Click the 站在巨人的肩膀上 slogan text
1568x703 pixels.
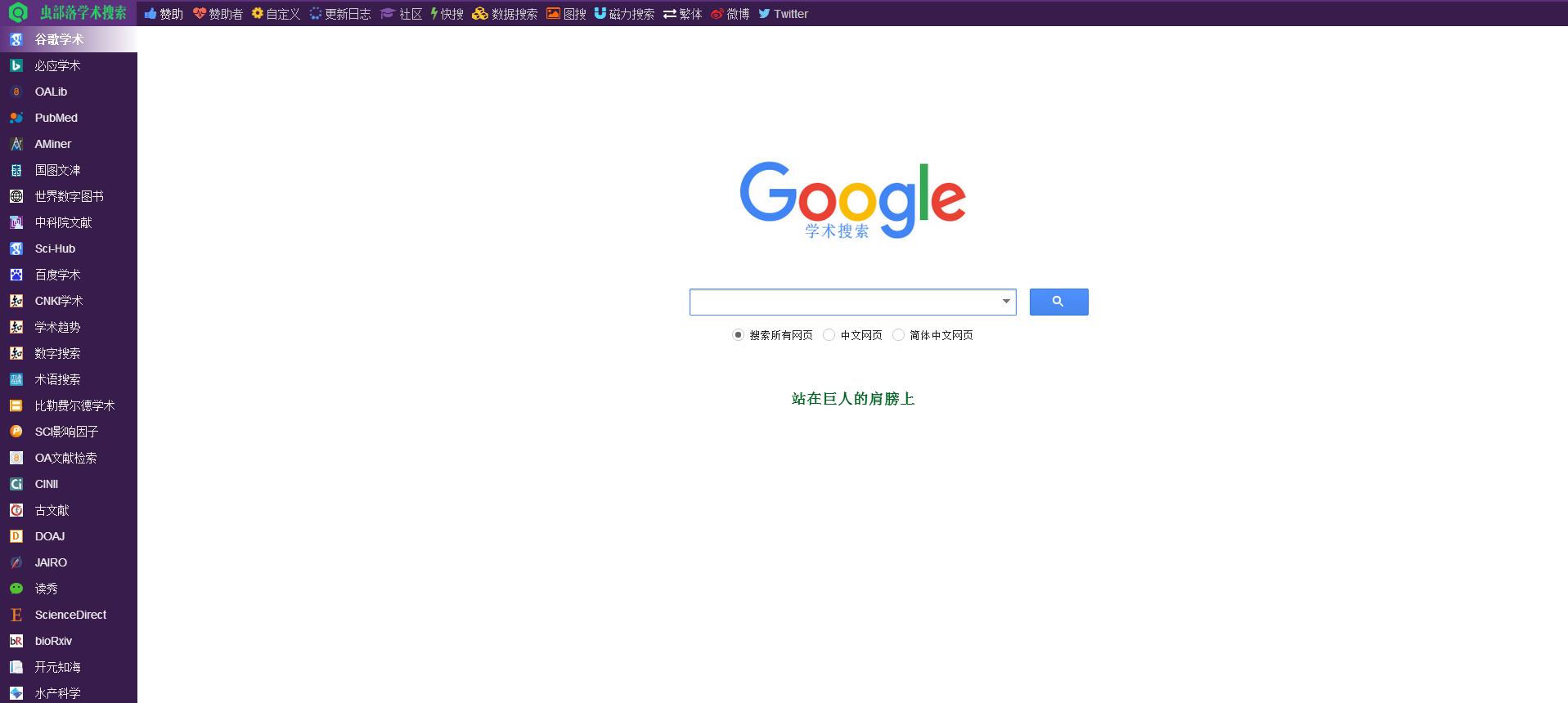(853, 399)
